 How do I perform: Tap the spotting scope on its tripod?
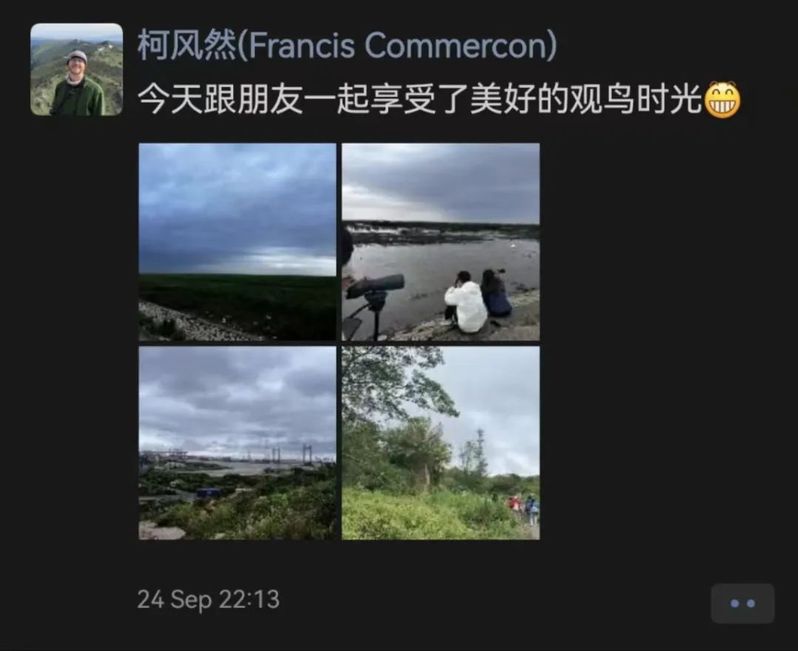pos(375,303)
